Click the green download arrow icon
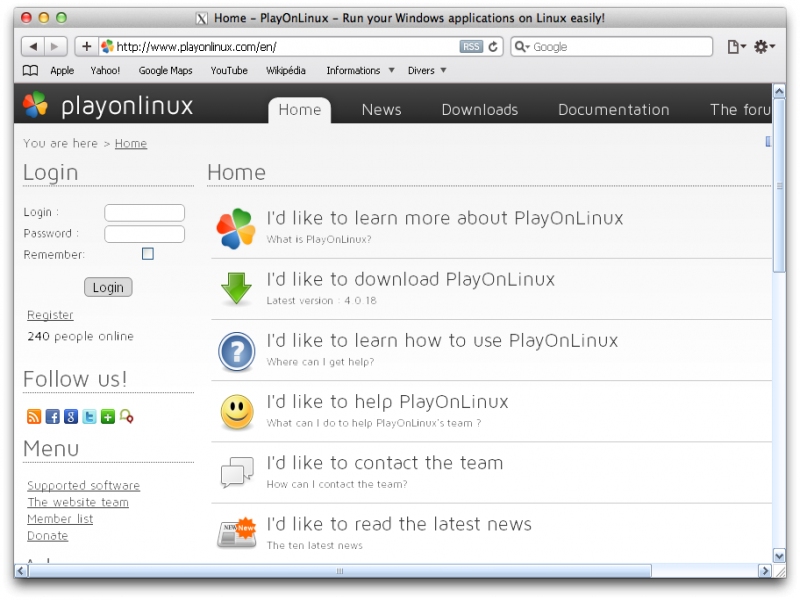 click(236, 289)
